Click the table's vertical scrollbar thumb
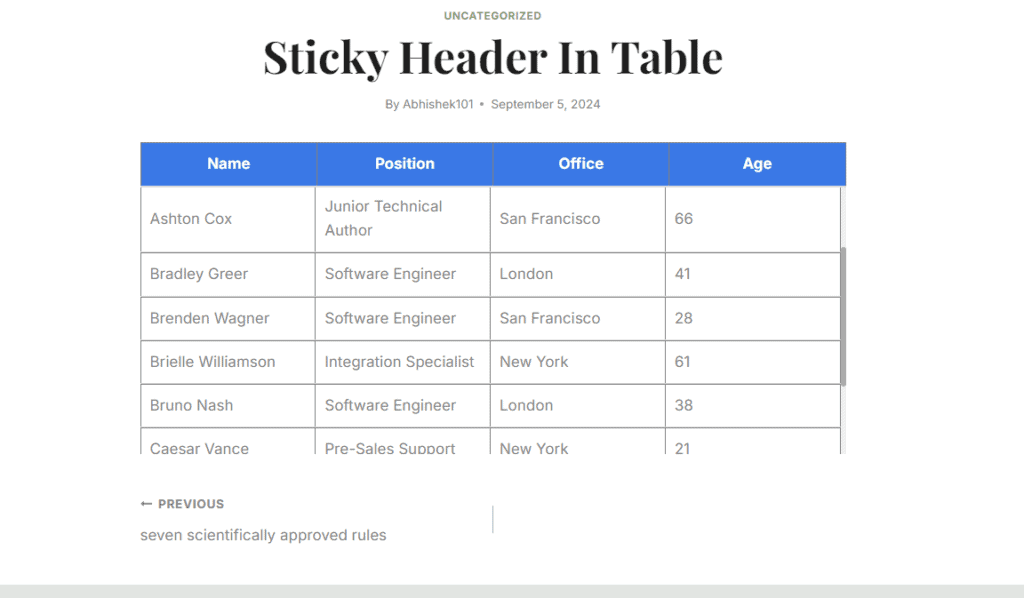This screenshot has height=598, width=1024. pyautogui.click(x=843, y=317)
